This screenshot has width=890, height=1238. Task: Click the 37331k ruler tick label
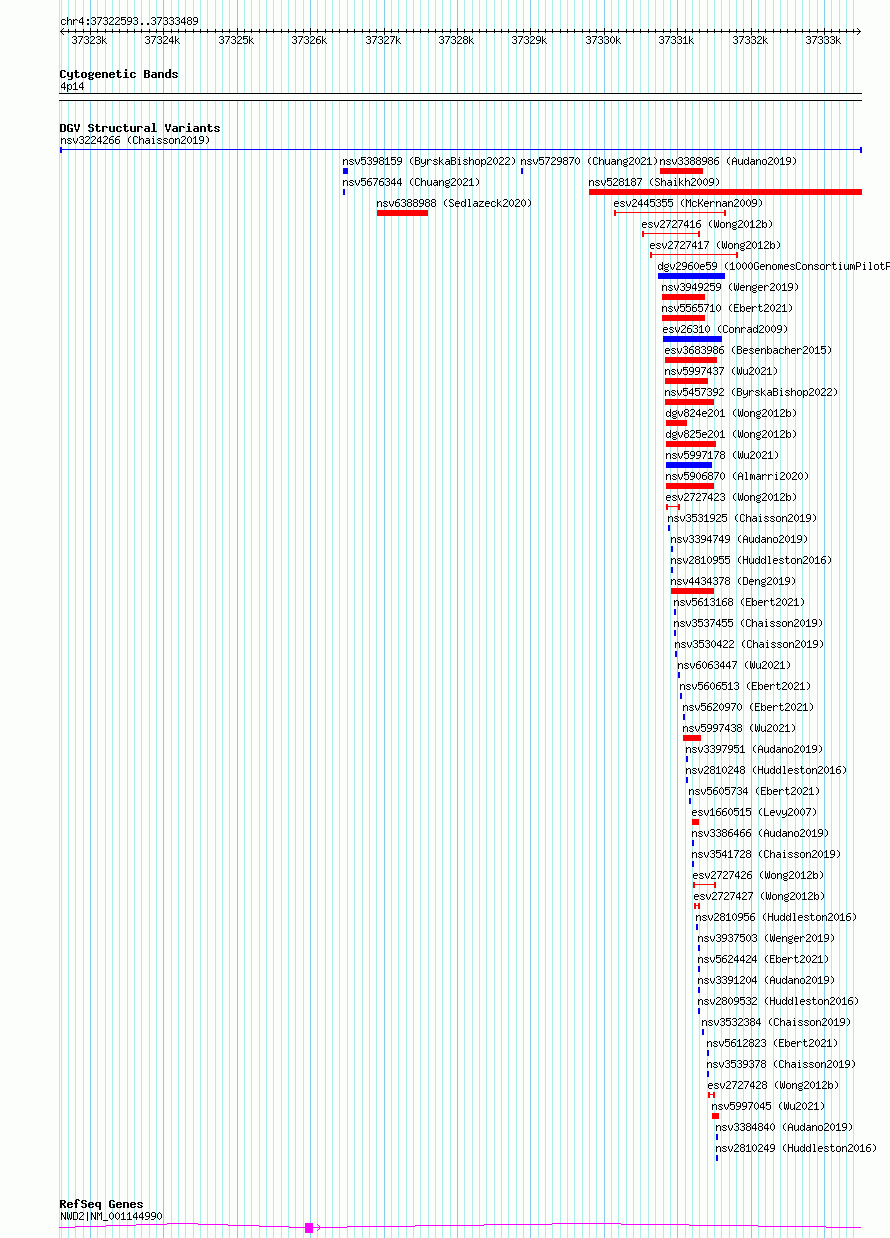pos(676,40)
